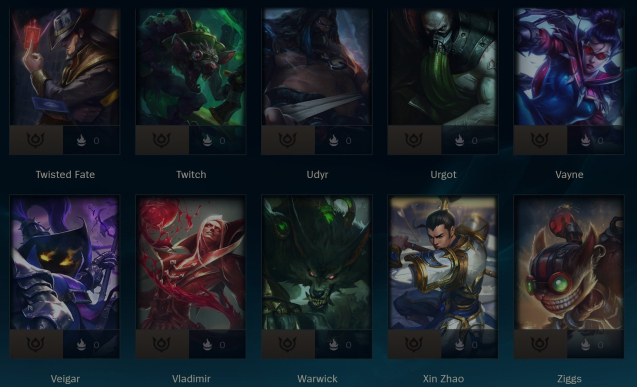The width and height of the screenshot is (637, 387).
Task: Select Vayne's mastery crest icon
Action: pos(540,140)
